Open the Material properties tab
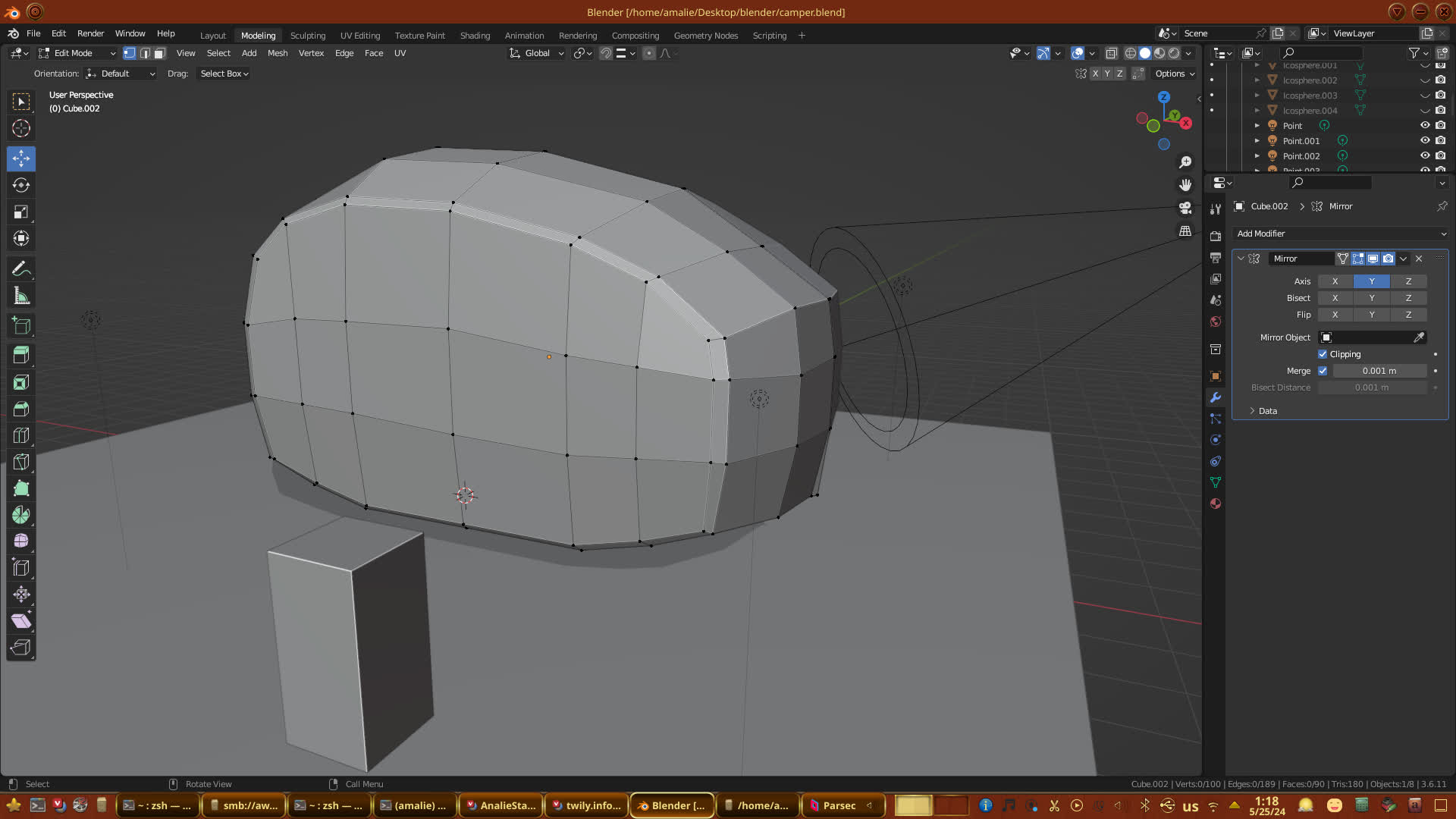Image resolution: width=1456 pixels, height=819 pixels. pyautogui.click(x=1216, y=504)
